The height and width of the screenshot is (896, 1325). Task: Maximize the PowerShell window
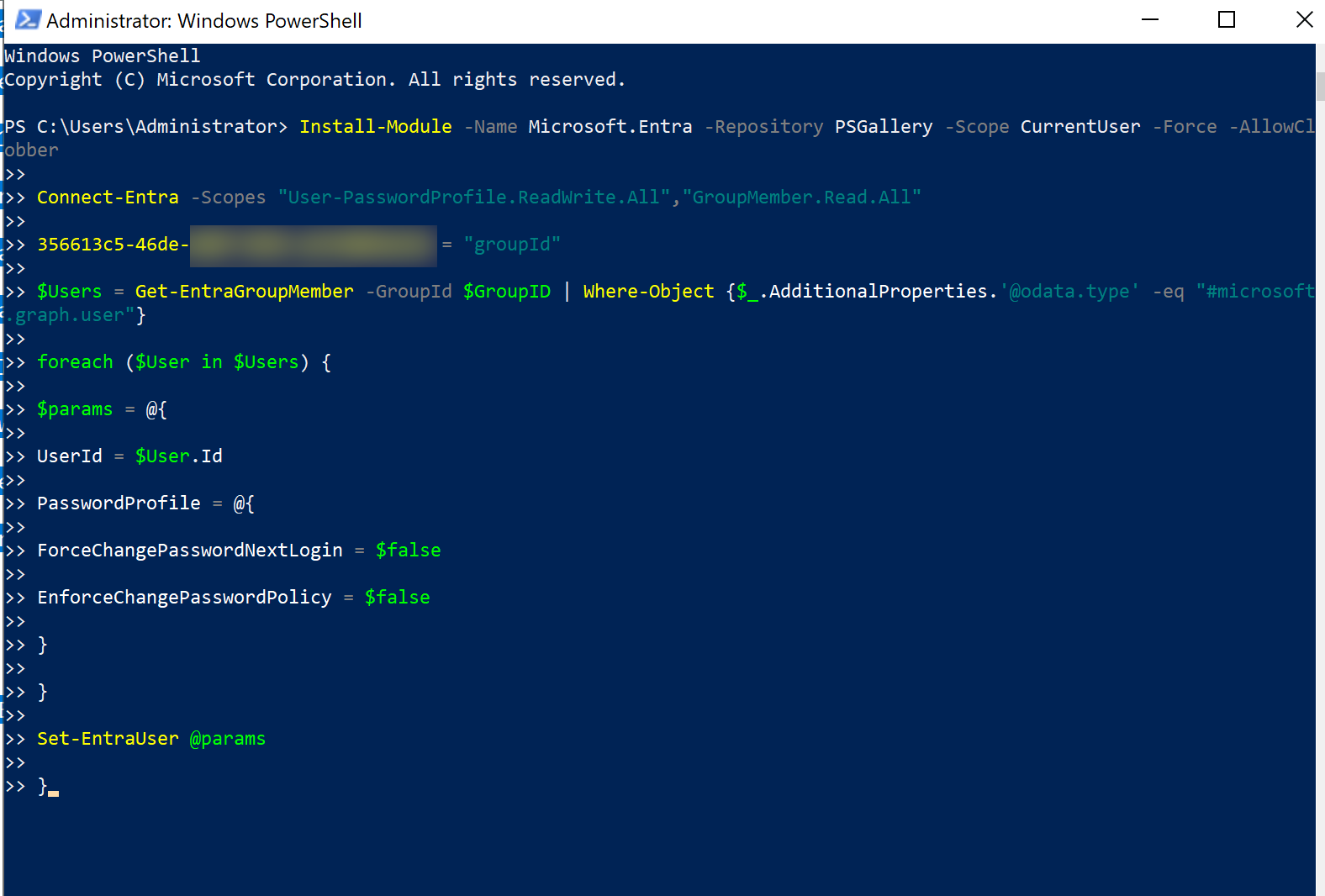click(x=1227, y=19)
